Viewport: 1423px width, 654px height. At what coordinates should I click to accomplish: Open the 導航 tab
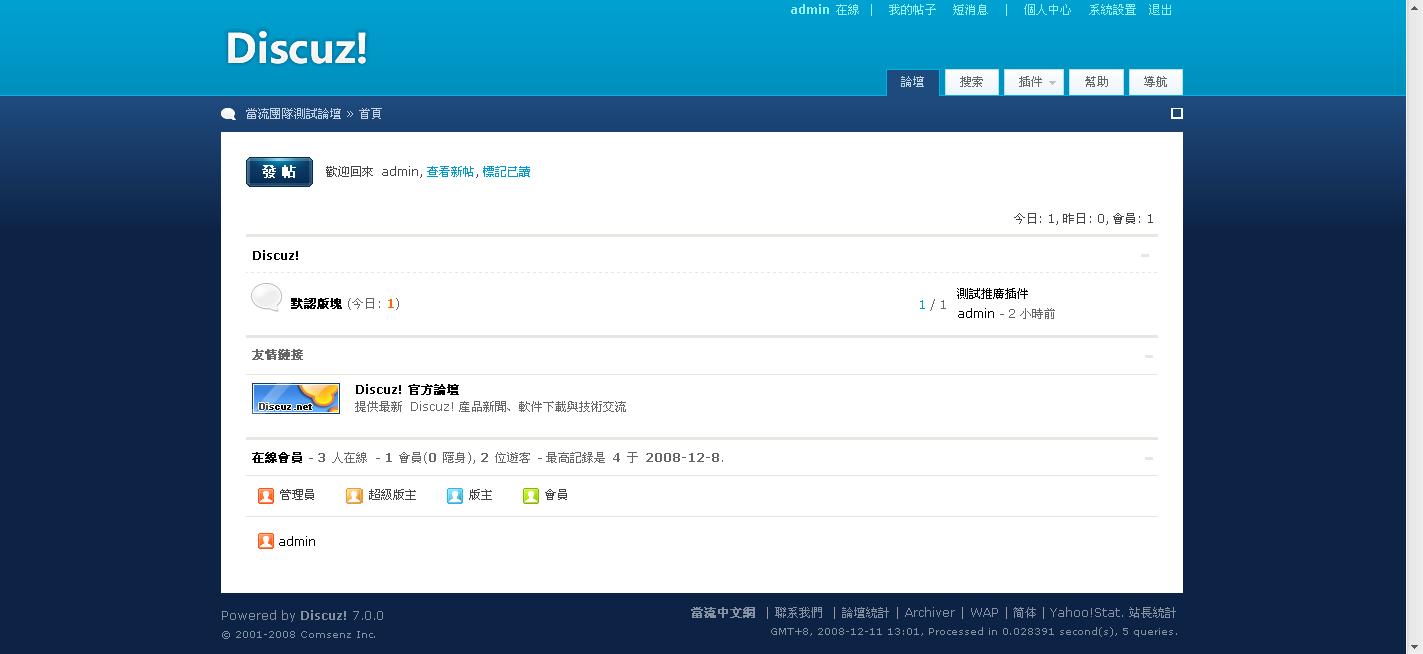[1155, 82]
